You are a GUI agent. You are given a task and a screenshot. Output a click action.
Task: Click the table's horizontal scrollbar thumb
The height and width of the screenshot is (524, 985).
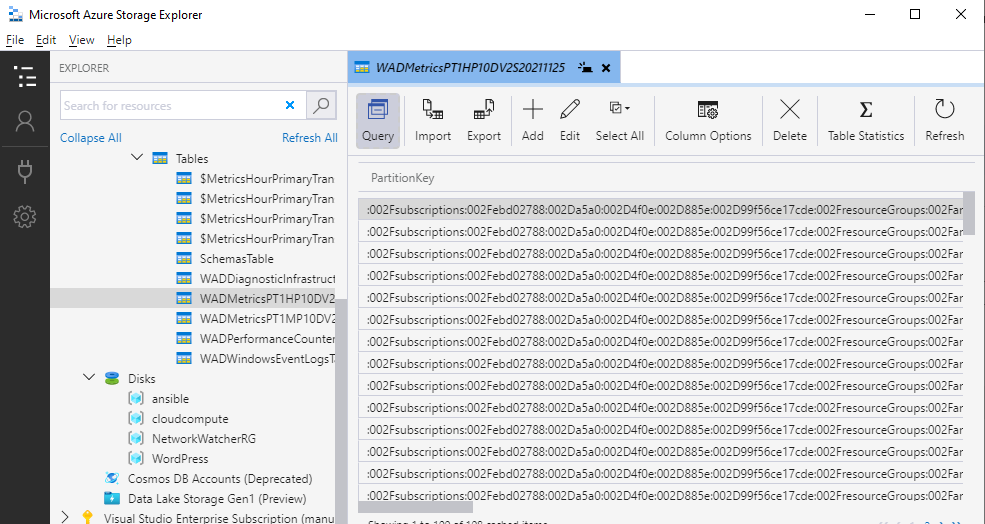click(415, 506)
